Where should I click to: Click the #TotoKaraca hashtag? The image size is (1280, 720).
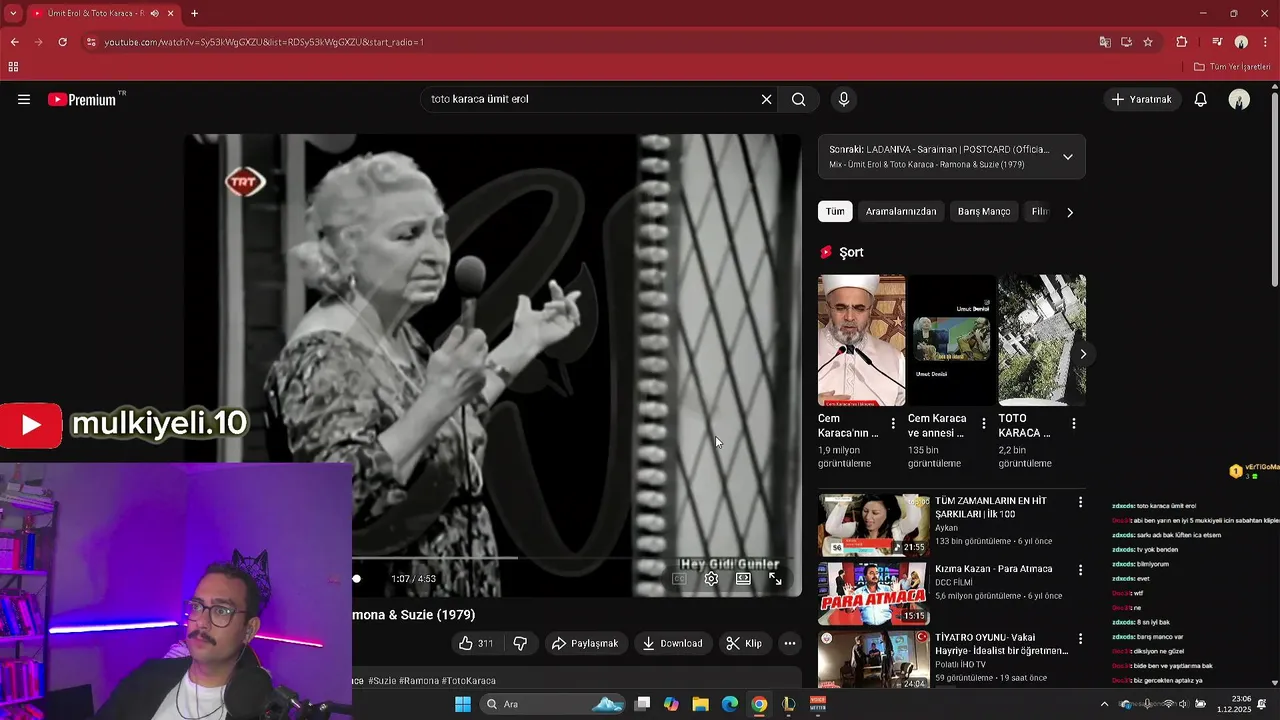[469, 681]
